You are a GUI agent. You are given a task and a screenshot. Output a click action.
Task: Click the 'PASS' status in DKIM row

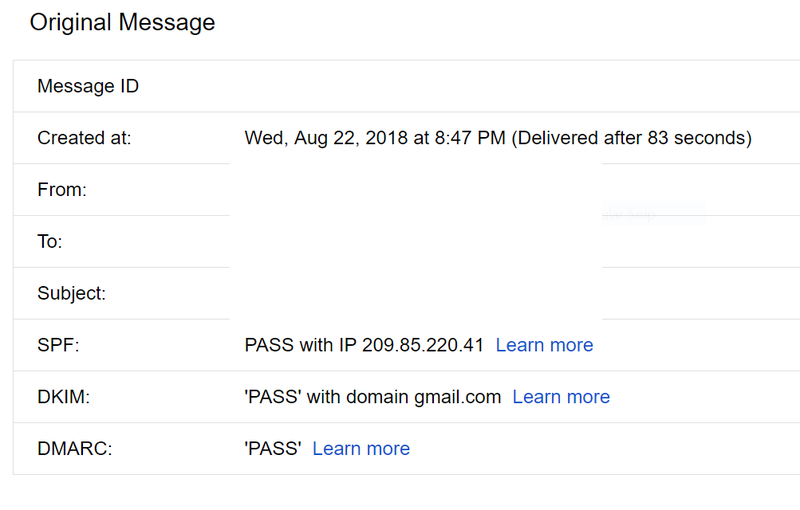(x=273, y=397)
